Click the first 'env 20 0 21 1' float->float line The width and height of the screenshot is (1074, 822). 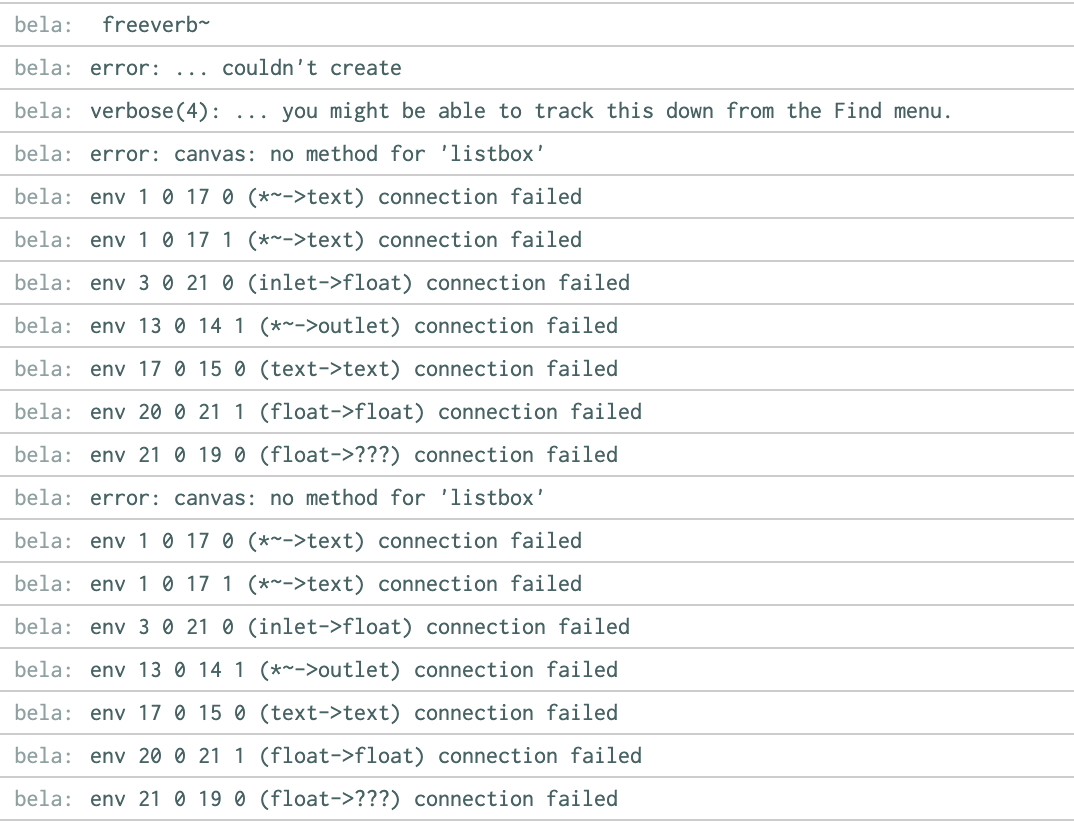[x=365, y=412]
